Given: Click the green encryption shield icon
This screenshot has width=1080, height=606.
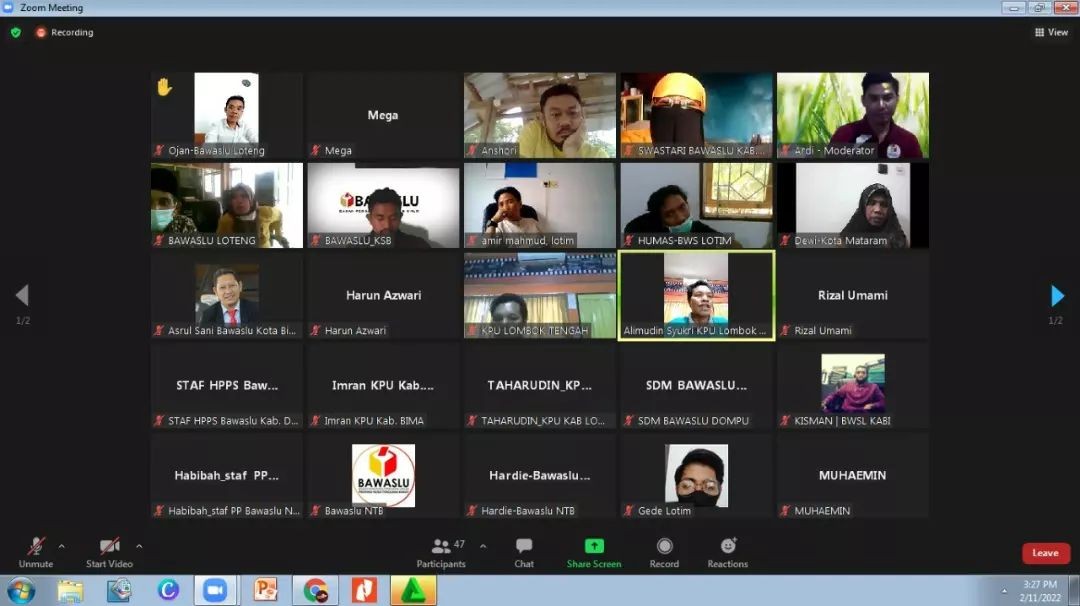Looking at the screenshot, I should coord(15,32).
